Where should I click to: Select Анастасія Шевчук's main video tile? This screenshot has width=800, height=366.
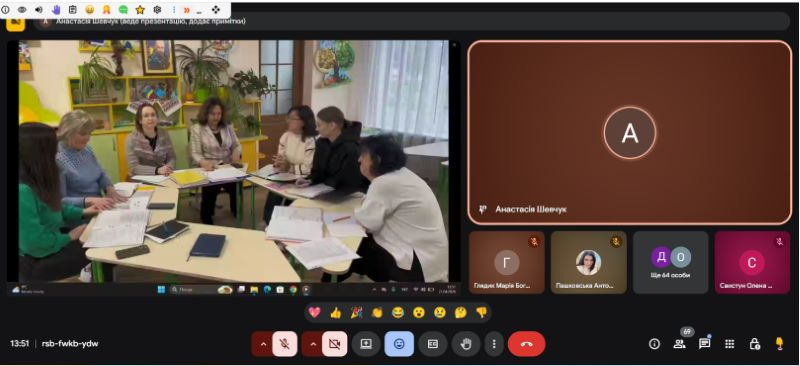point(630,132)
